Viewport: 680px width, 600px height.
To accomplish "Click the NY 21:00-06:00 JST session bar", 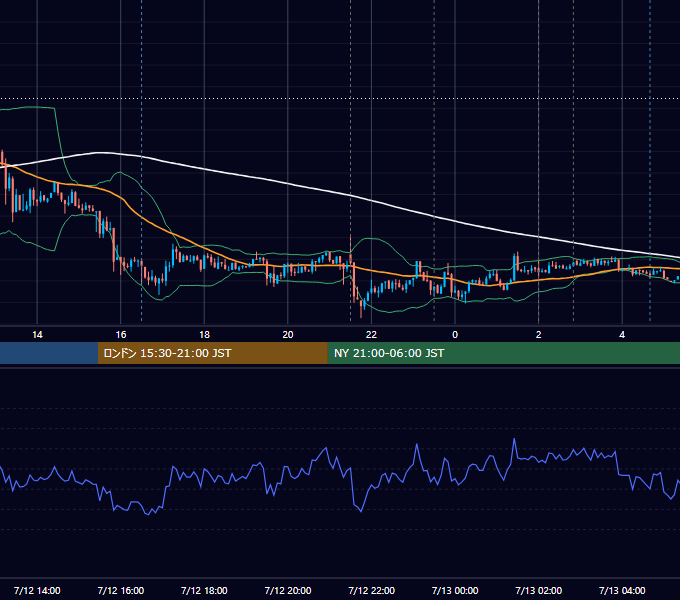I will coord(503,353).
